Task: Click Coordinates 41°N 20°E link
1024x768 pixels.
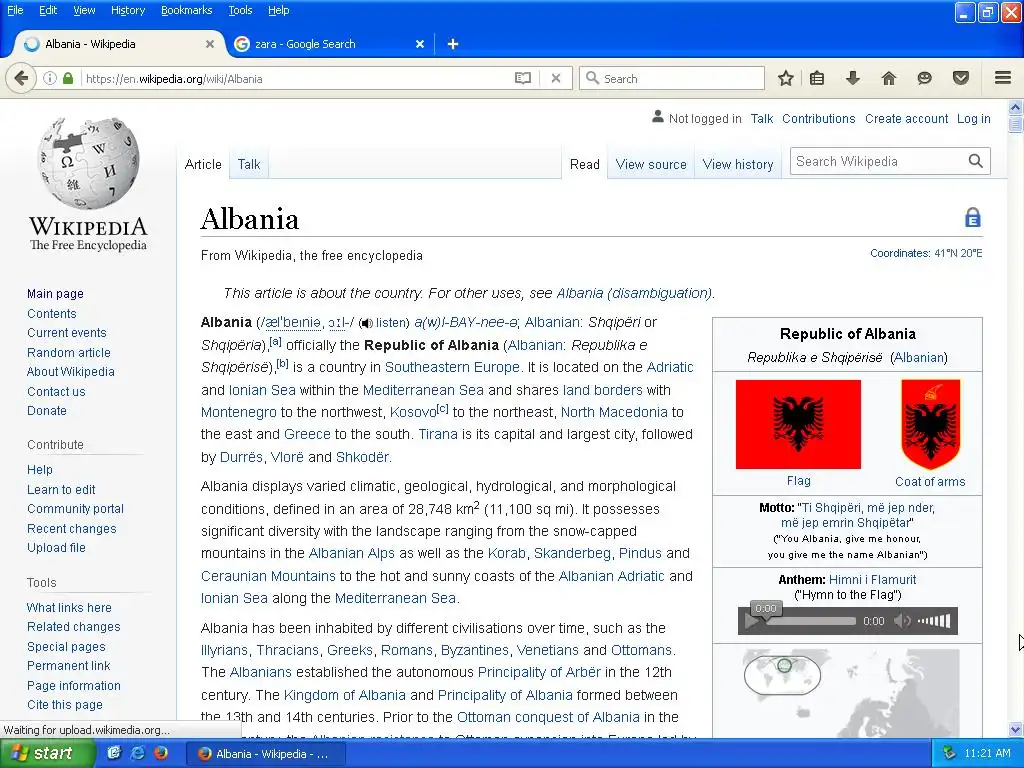Action: click(926, 253)
